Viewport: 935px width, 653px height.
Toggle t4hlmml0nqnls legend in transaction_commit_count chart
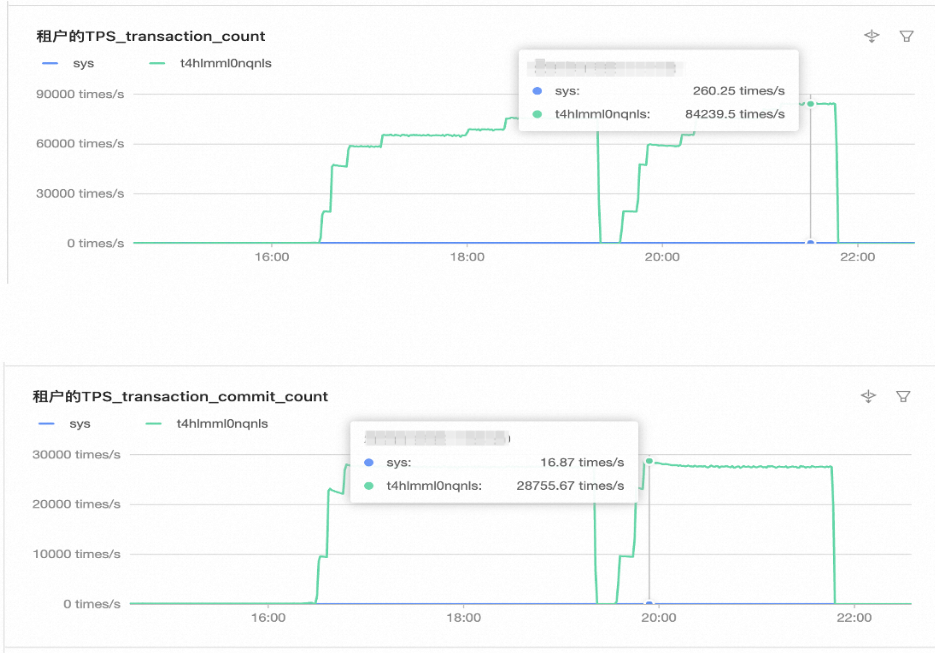tap(207, 423)
